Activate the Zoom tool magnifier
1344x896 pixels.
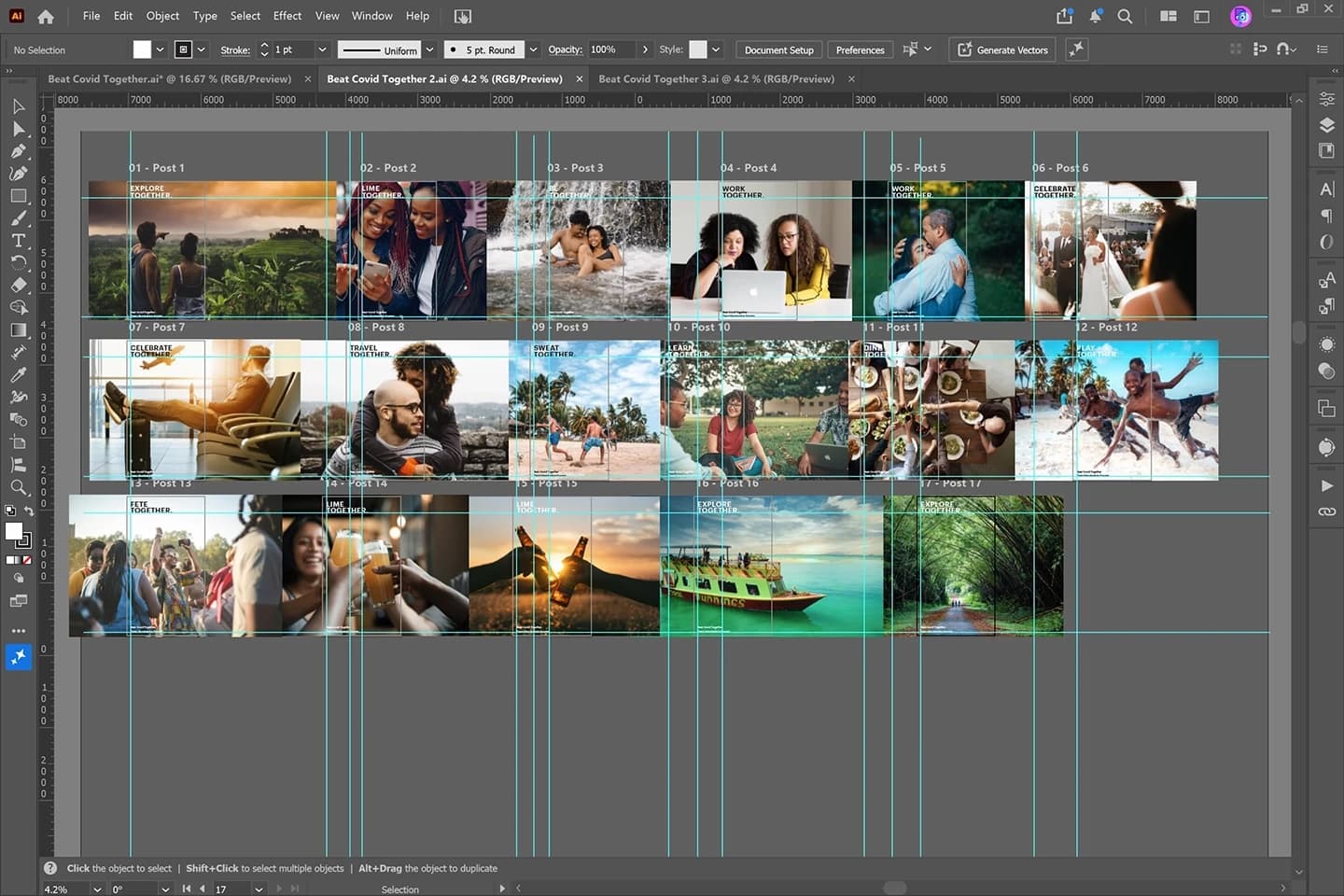18,487
